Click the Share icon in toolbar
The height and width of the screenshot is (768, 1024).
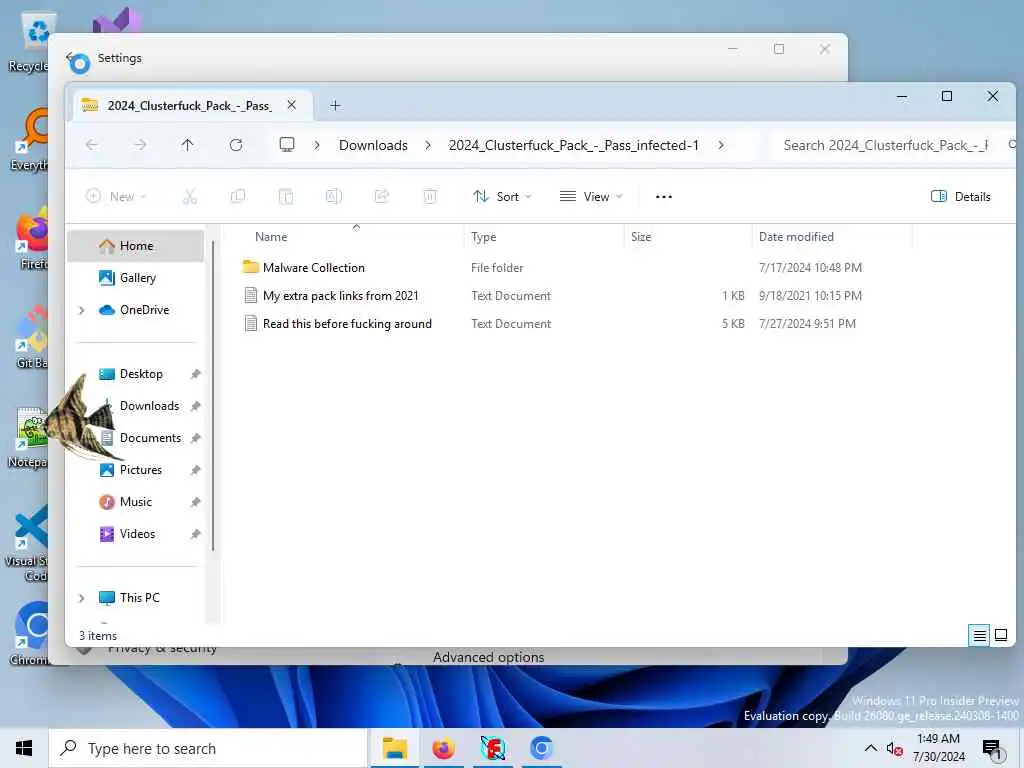click(381, 197)
